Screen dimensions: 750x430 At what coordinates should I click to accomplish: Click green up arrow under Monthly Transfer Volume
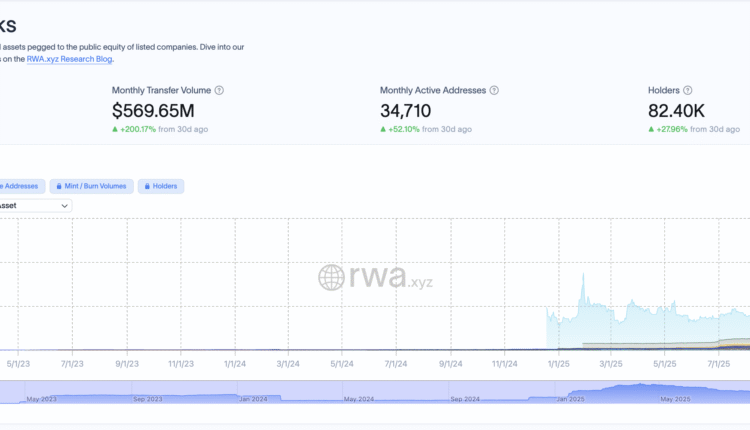(x=115, y=128)
